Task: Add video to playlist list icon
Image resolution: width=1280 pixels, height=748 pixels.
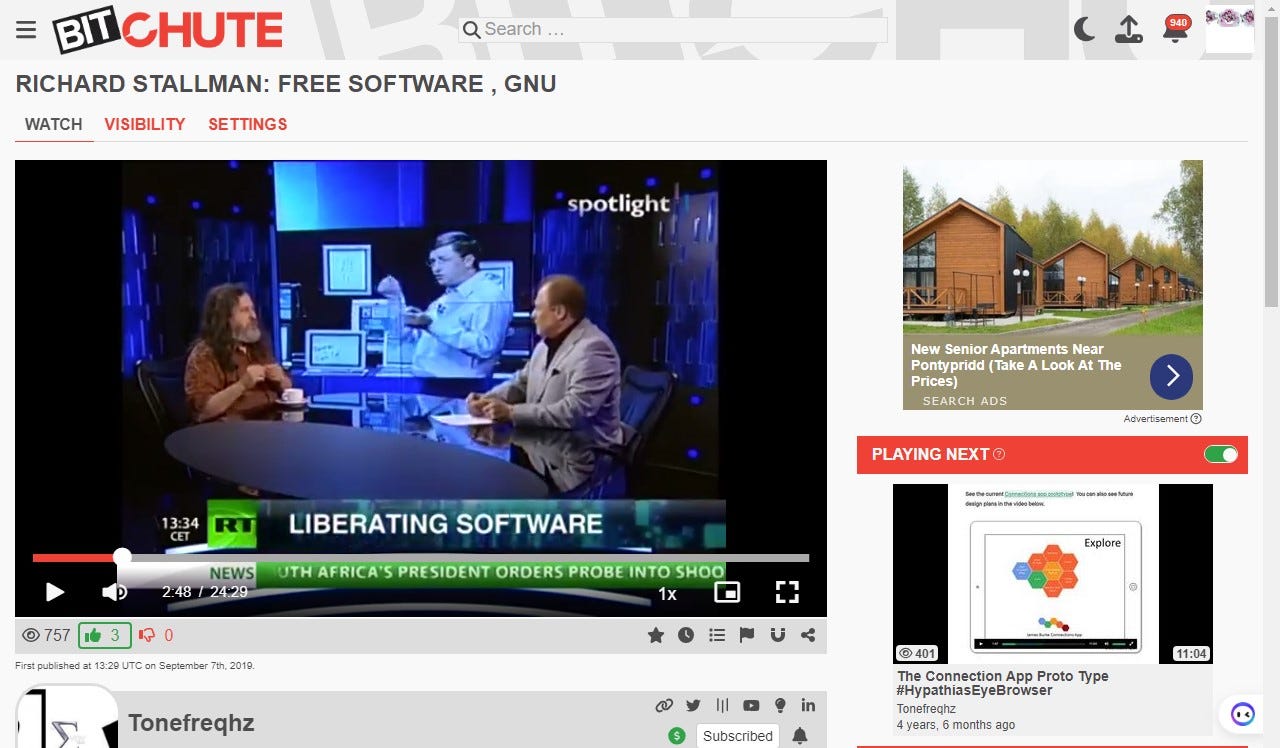Action: point(717,635)
